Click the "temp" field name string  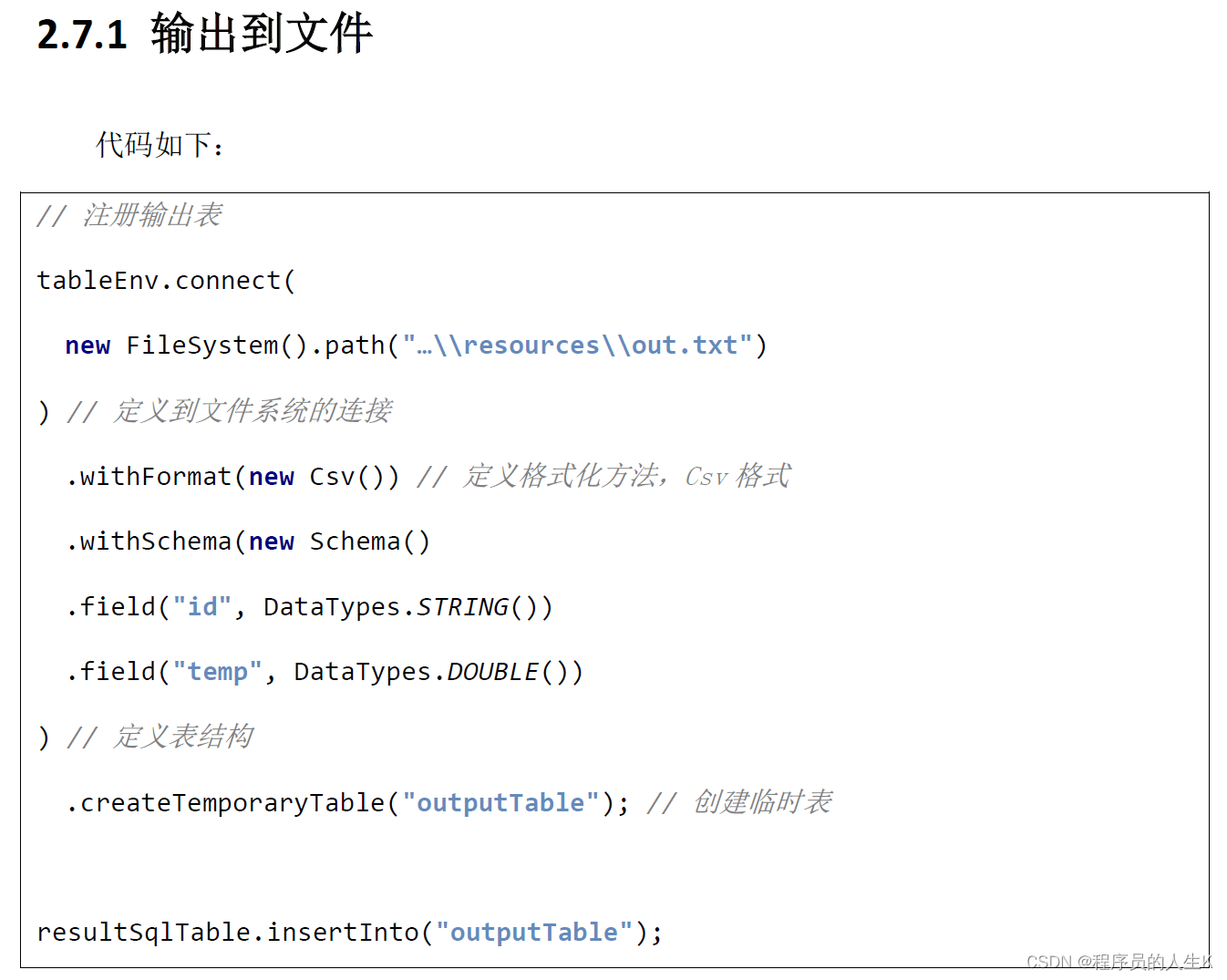(x=217, y=672)
